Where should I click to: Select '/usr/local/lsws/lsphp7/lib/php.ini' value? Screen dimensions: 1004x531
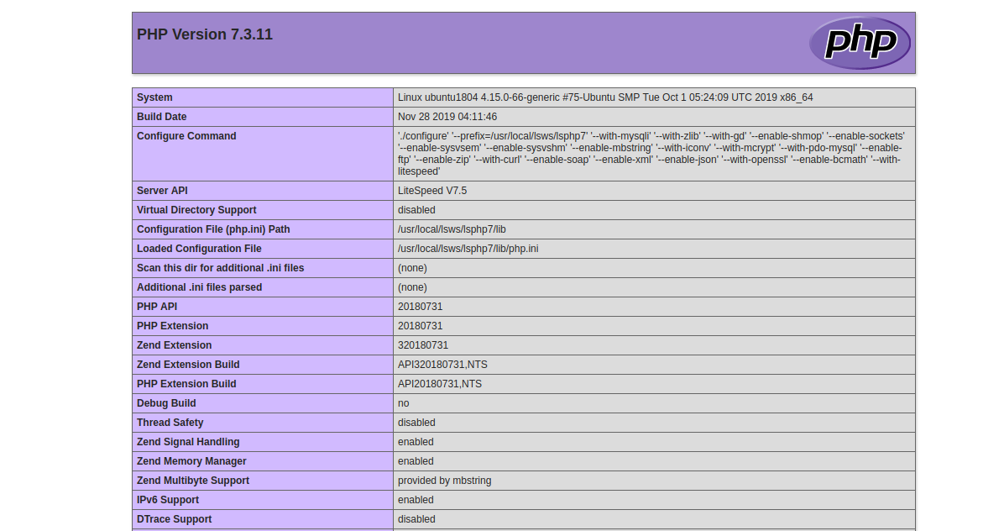point(468,249)
